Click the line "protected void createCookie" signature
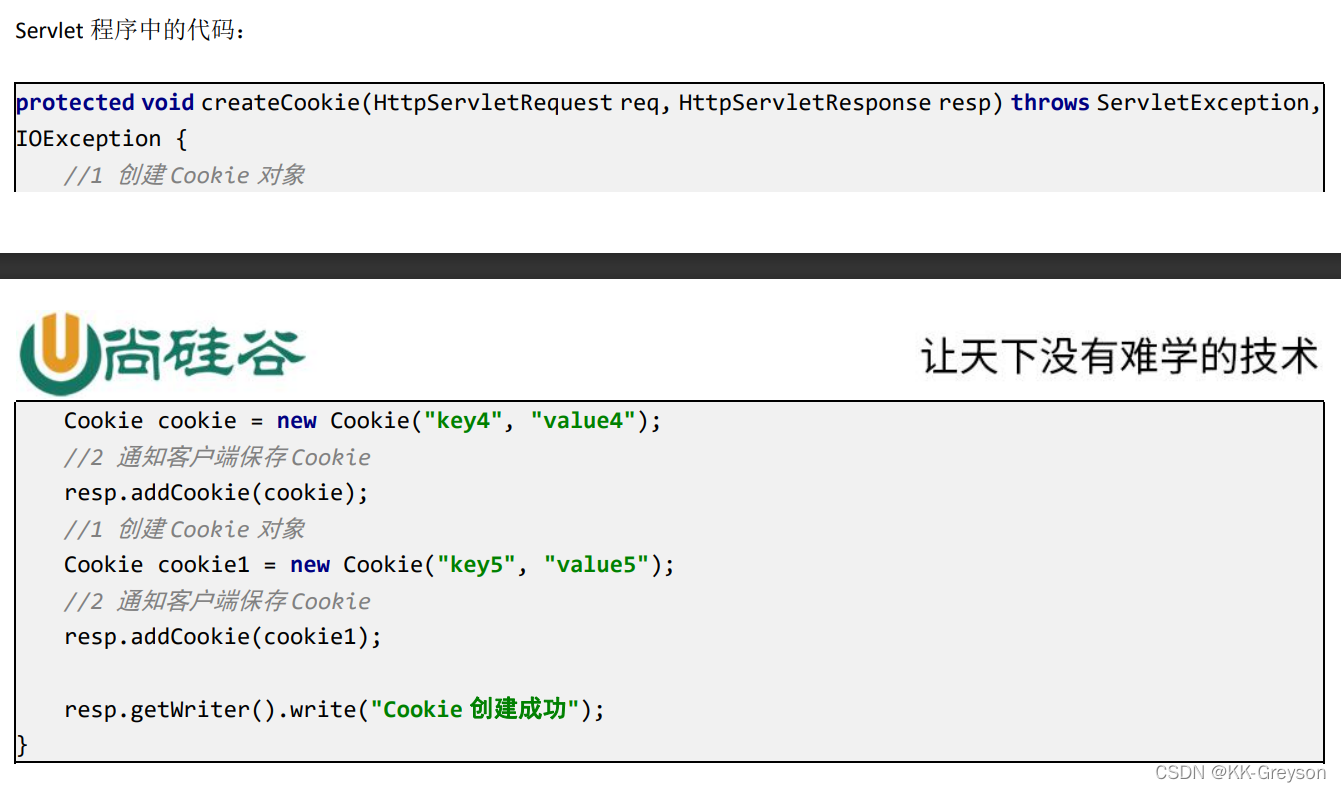This screenshot has width=1341, height=792. [x=669, y=102]
